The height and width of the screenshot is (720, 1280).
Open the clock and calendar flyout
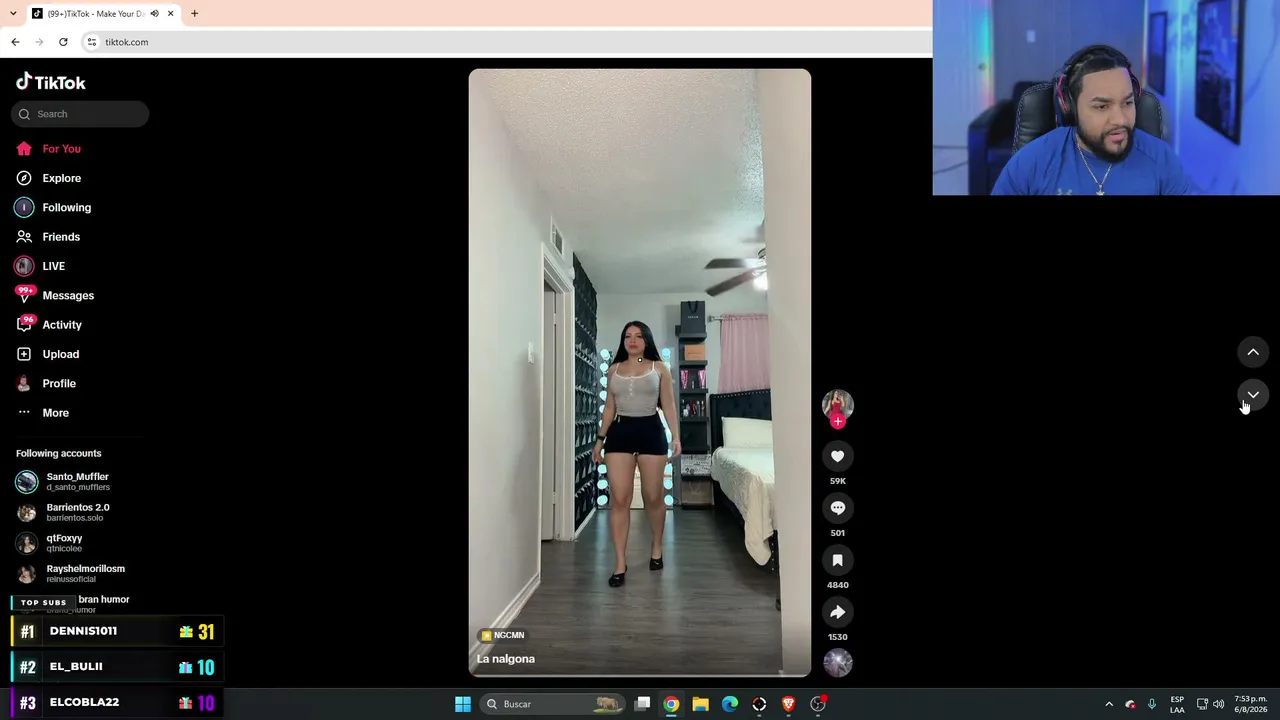click(1251, 704)
